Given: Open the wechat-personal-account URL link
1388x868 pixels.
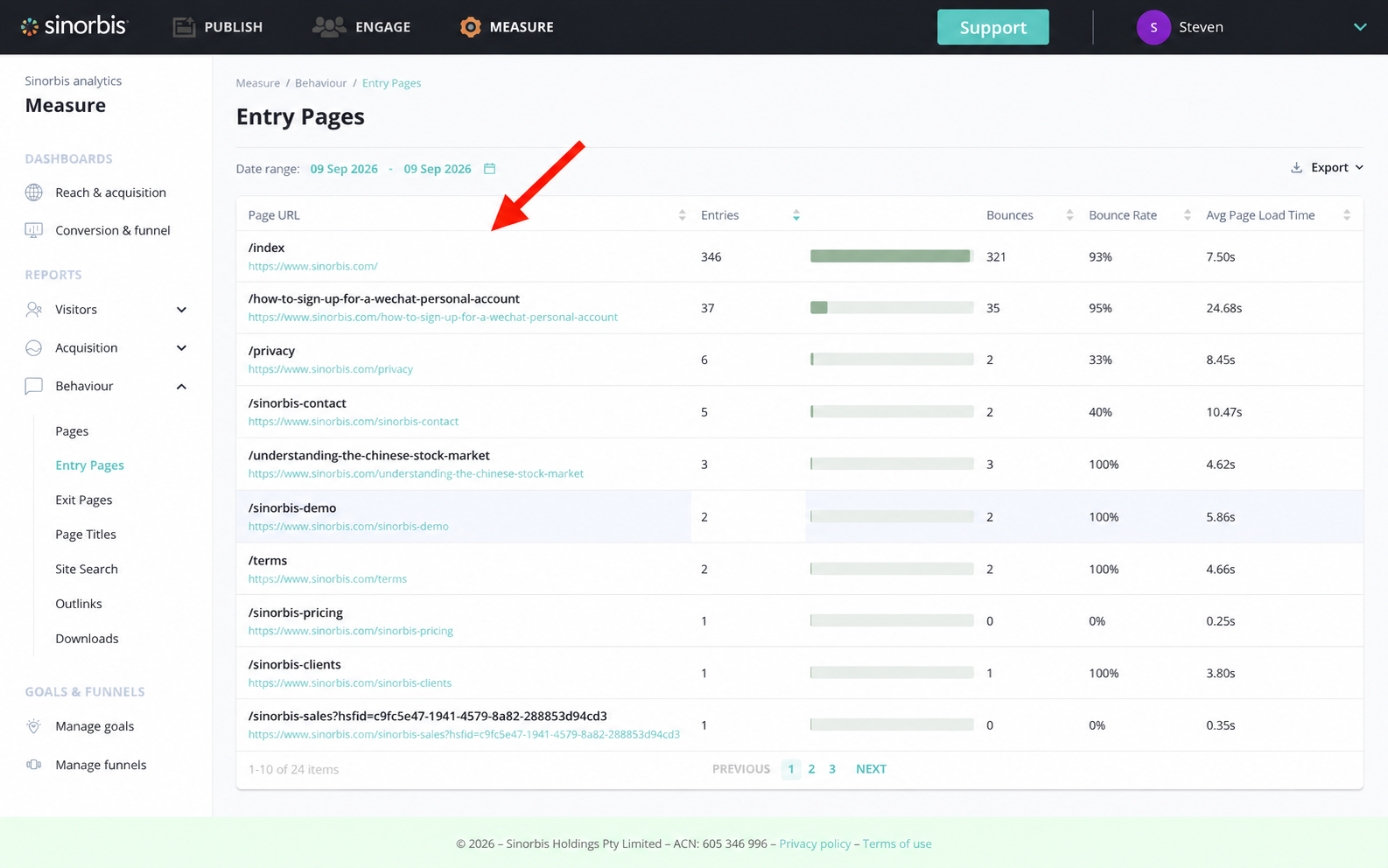Looking at the screenshot, I should tap(433, 318).
